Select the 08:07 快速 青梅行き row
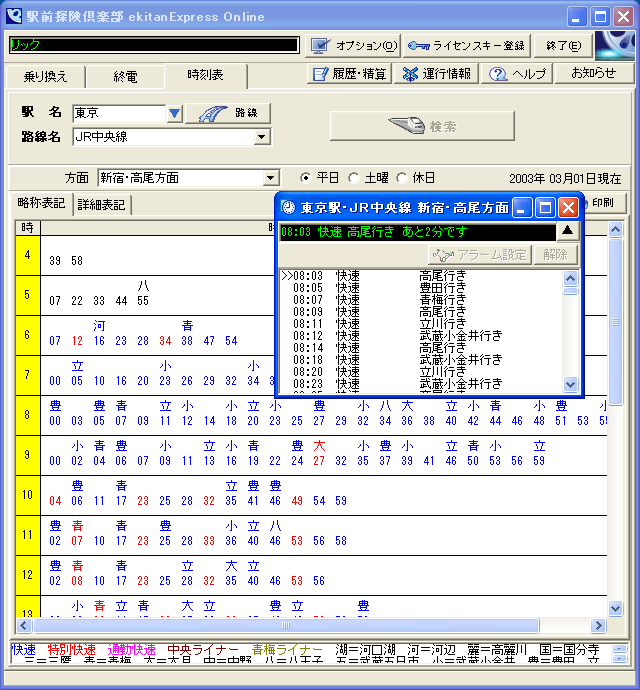The height and width of the screenshot is (690, 640). tap(421, 300)
